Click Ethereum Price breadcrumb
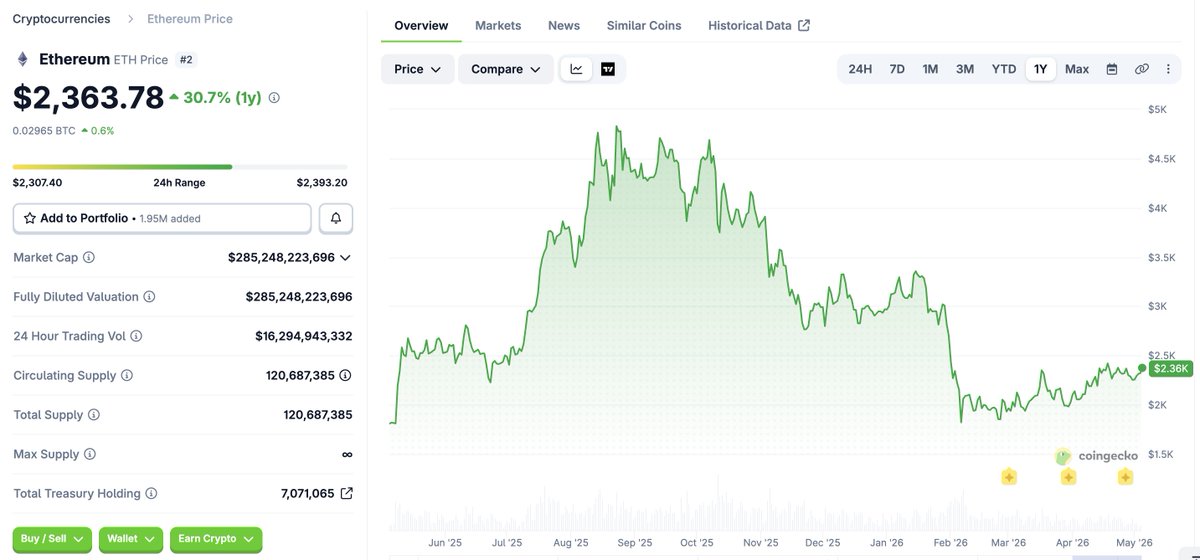This screenshot has width=1200, height=560. 190,19
